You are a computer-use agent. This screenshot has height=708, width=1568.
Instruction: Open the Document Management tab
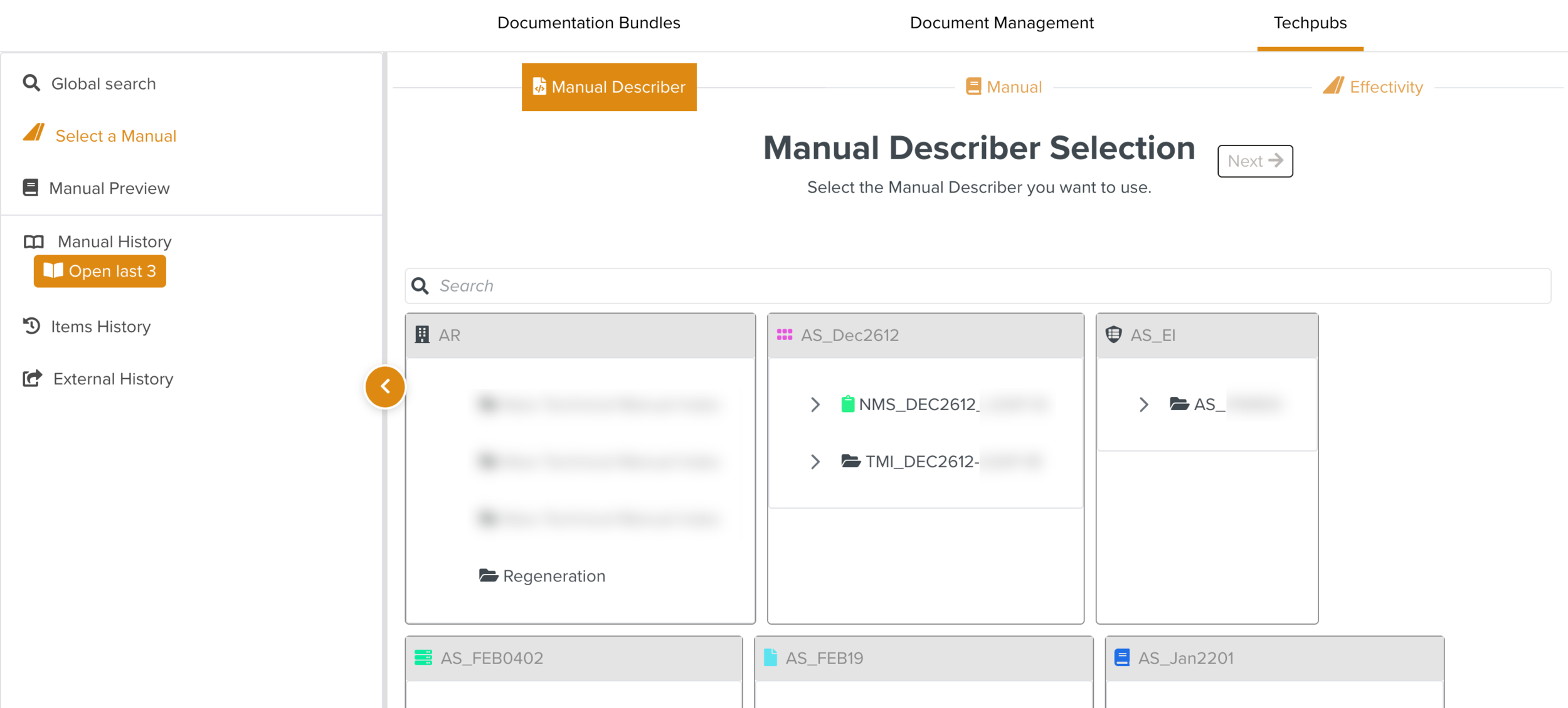click(1002, 23)
